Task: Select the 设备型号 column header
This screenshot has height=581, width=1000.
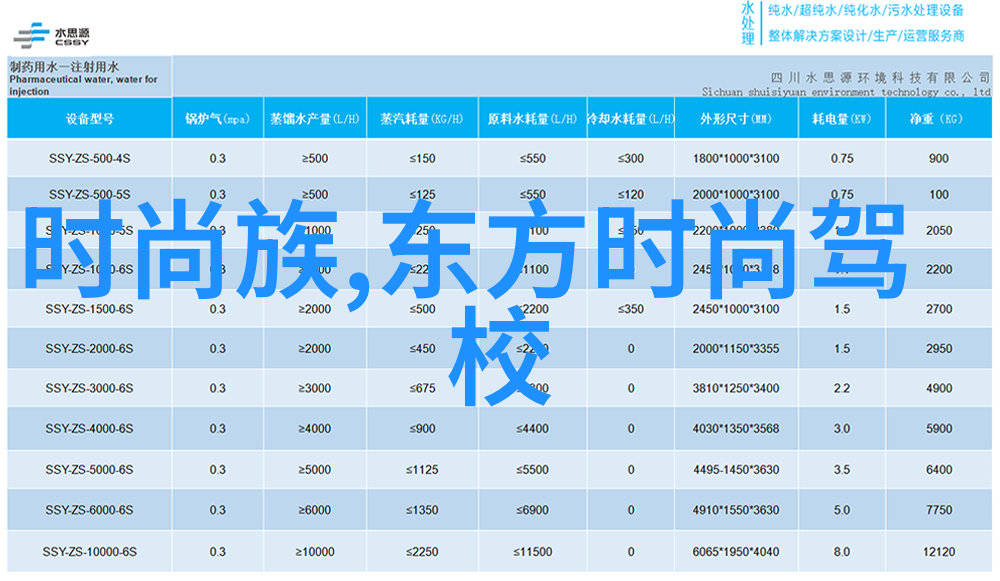Action: [x=90, y=119]
